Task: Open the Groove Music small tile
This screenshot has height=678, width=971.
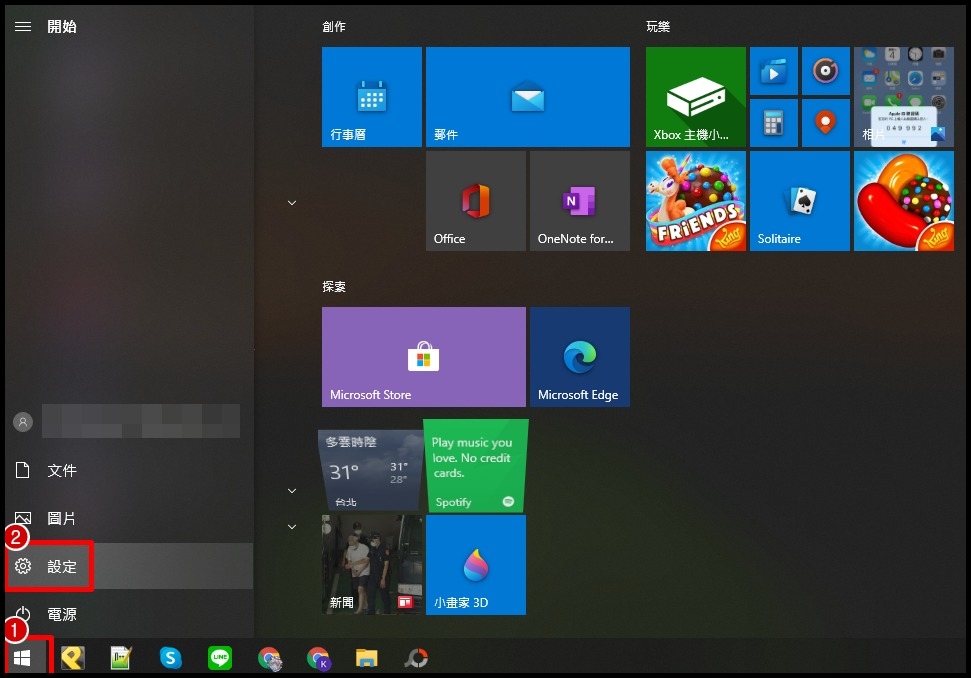Action: (825, 71)
